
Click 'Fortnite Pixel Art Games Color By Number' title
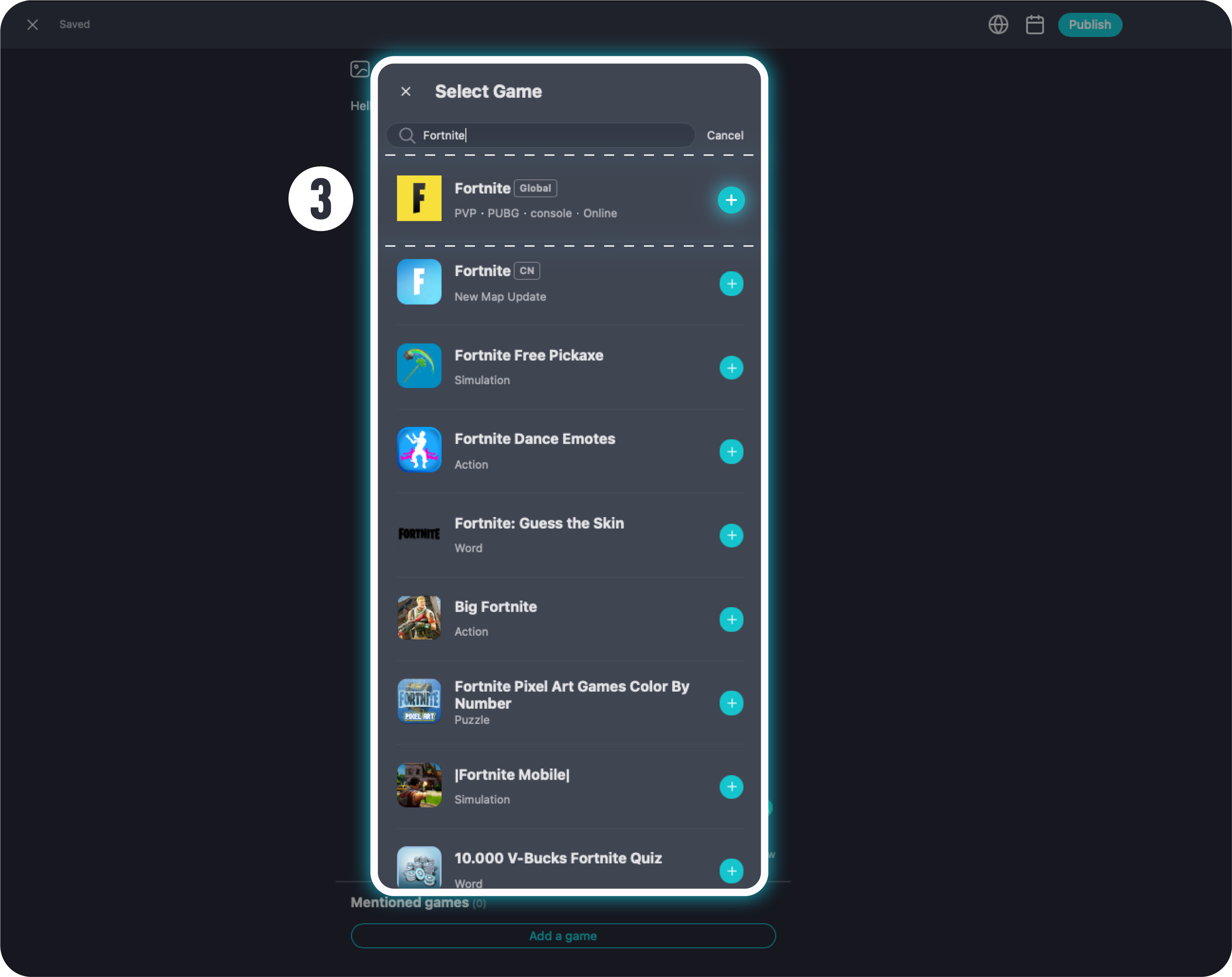(x=572, y=695)
